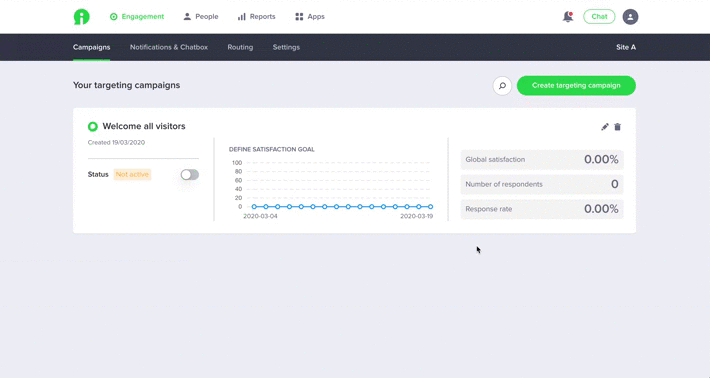Click the last chart data point at 2020-03-19
The height and width of the screenshot is (378, 710).
tap(430, 207)
